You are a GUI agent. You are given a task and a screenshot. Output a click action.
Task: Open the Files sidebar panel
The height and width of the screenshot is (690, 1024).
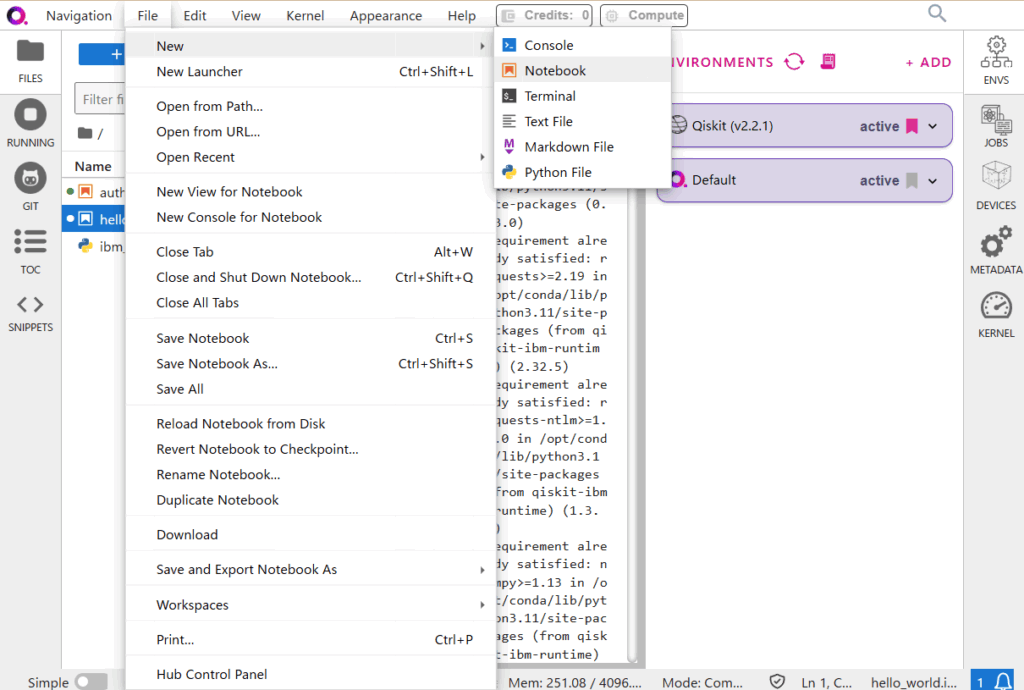coord(30,60)
